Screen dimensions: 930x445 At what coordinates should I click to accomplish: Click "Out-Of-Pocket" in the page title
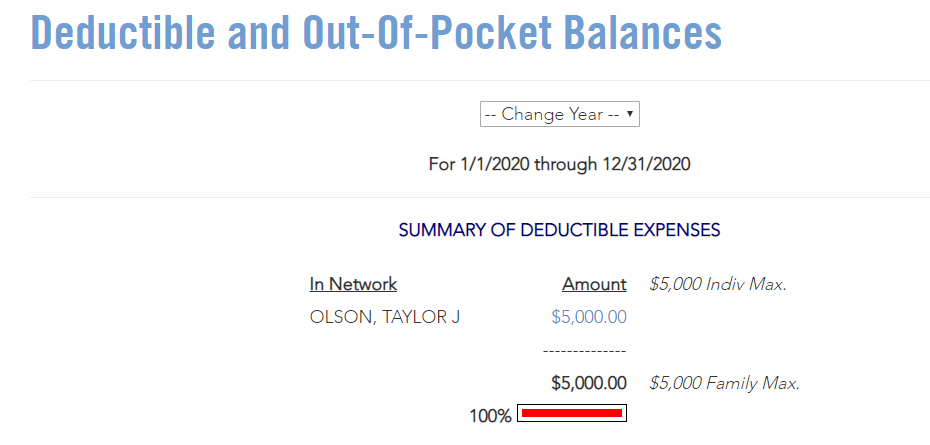pos(426,33)
